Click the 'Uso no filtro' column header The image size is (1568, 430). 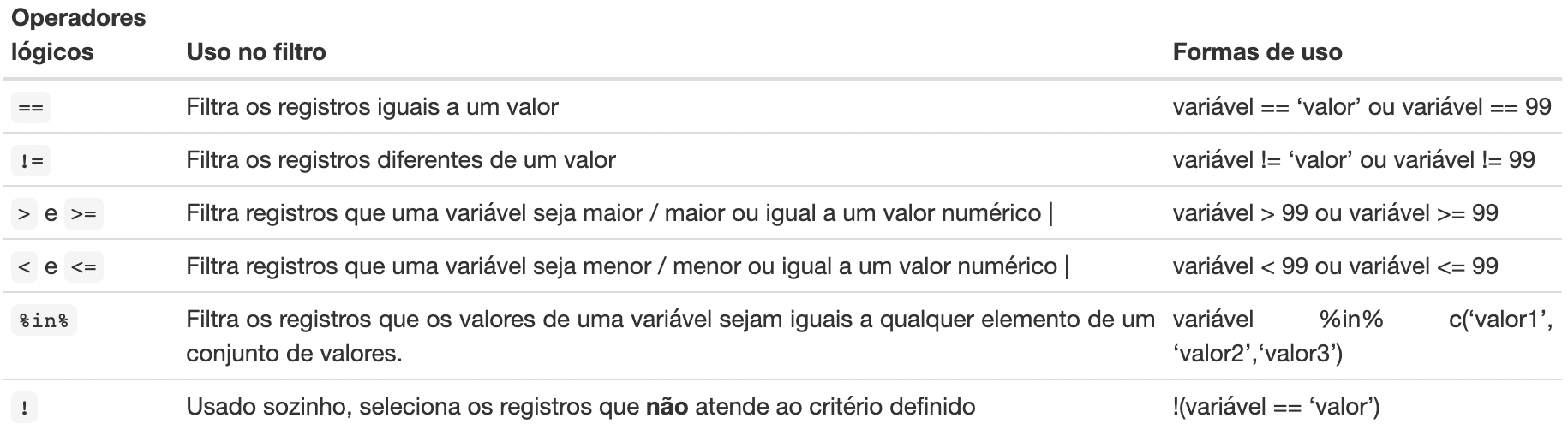256,52
